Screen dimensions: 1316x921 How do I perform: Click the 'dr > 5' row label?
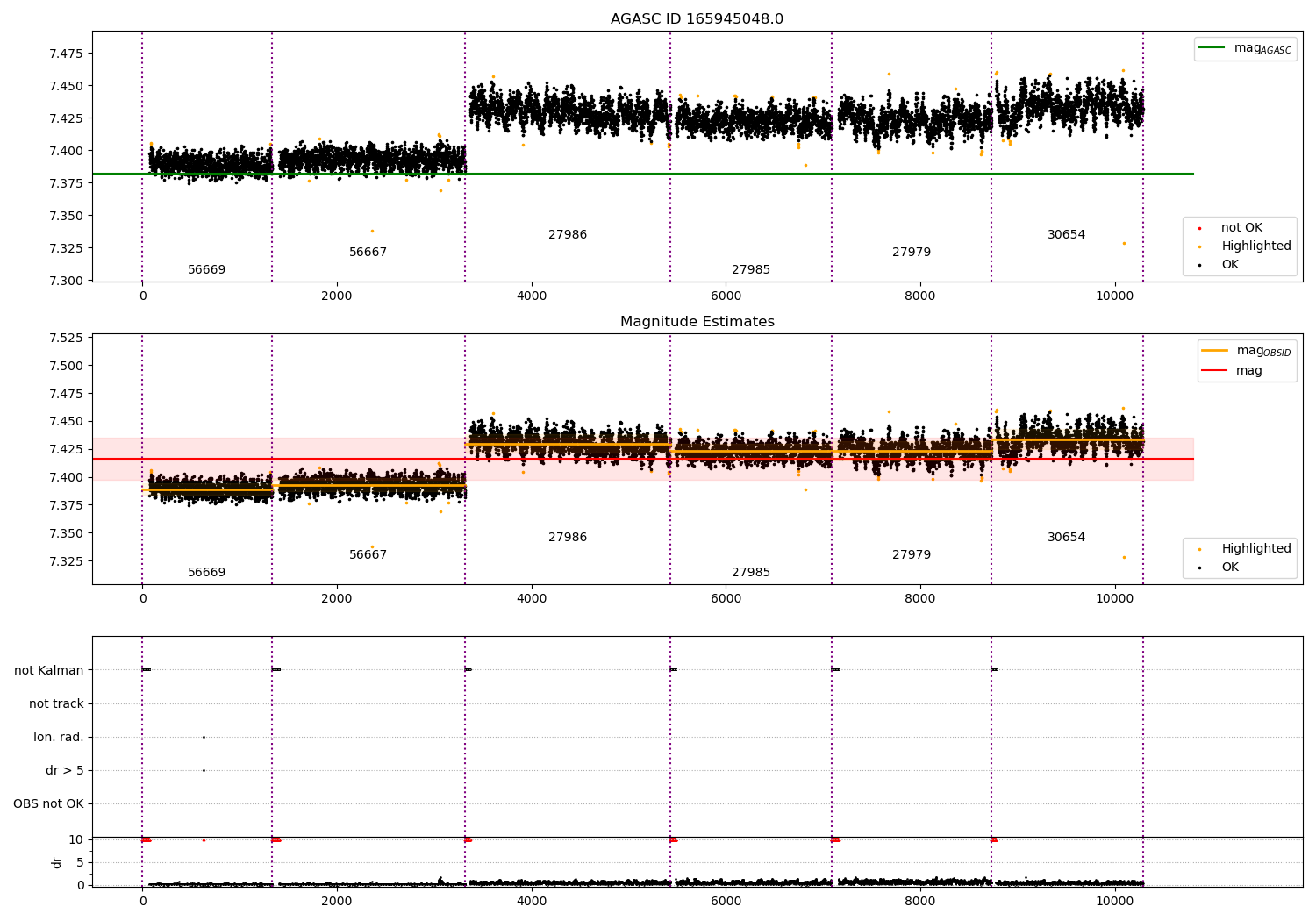tap(65, 771)
